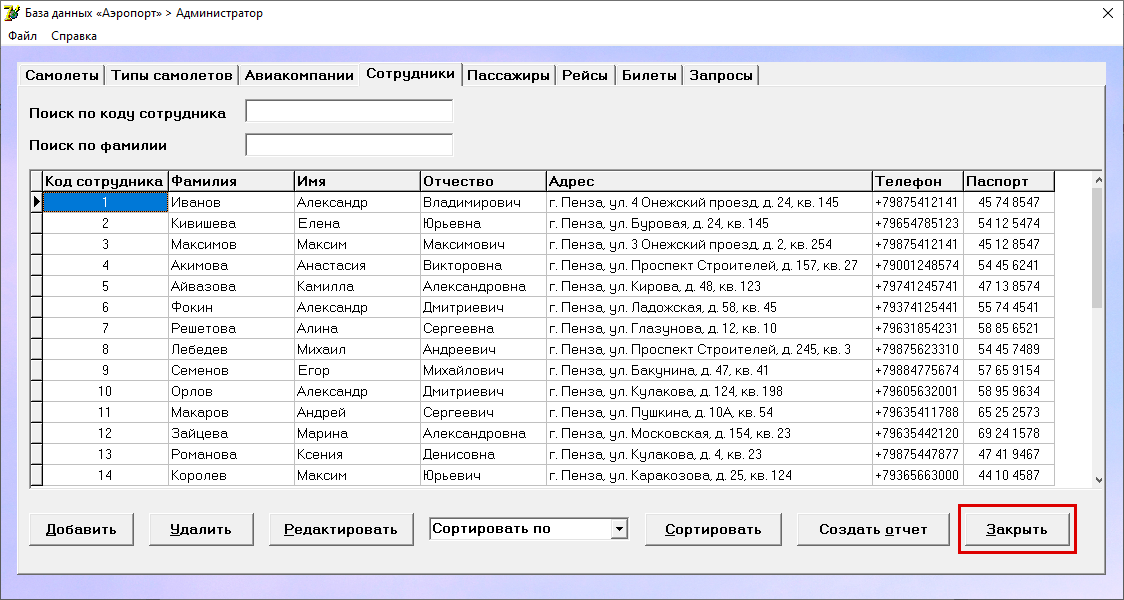The image size is (1124, 600).
Task: Click the passport cell 54 45 7489
Action: click(x=1009, y=350)
